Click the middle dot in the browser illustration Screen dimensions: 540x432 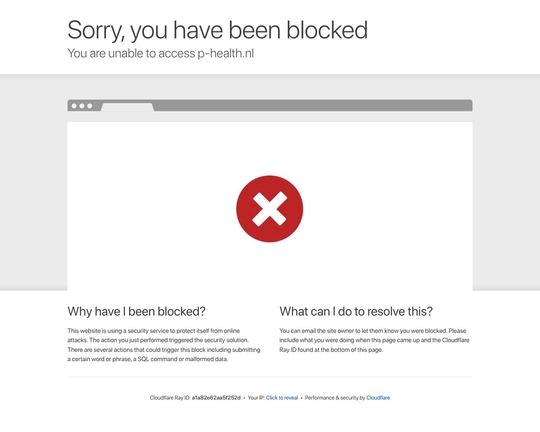(x=82, y=106)
